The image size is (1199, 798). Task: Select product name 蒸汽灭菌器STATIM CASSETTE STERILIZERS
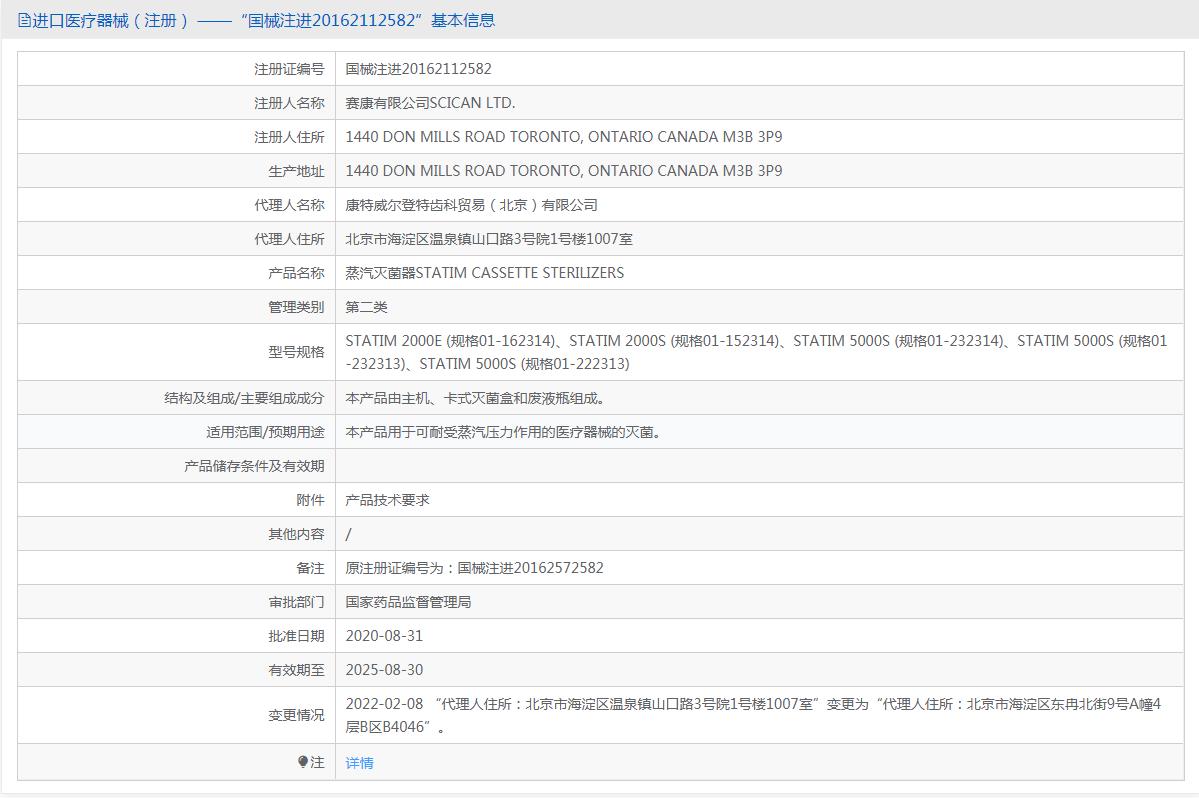[484, 273]
